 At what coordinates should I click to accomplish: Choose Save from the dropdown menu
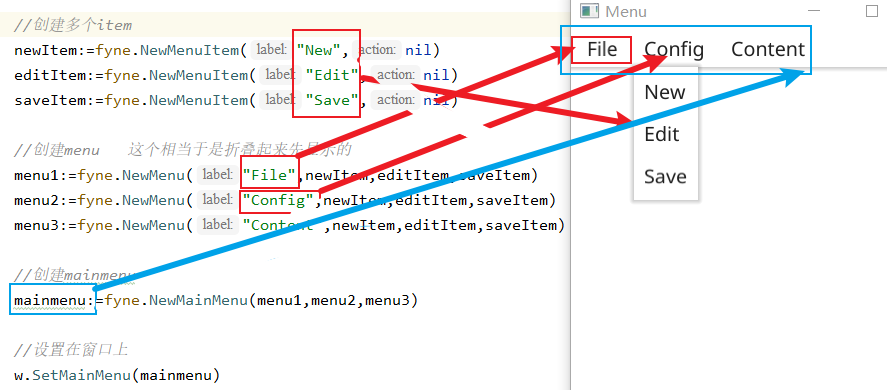(x=665, y=177)
